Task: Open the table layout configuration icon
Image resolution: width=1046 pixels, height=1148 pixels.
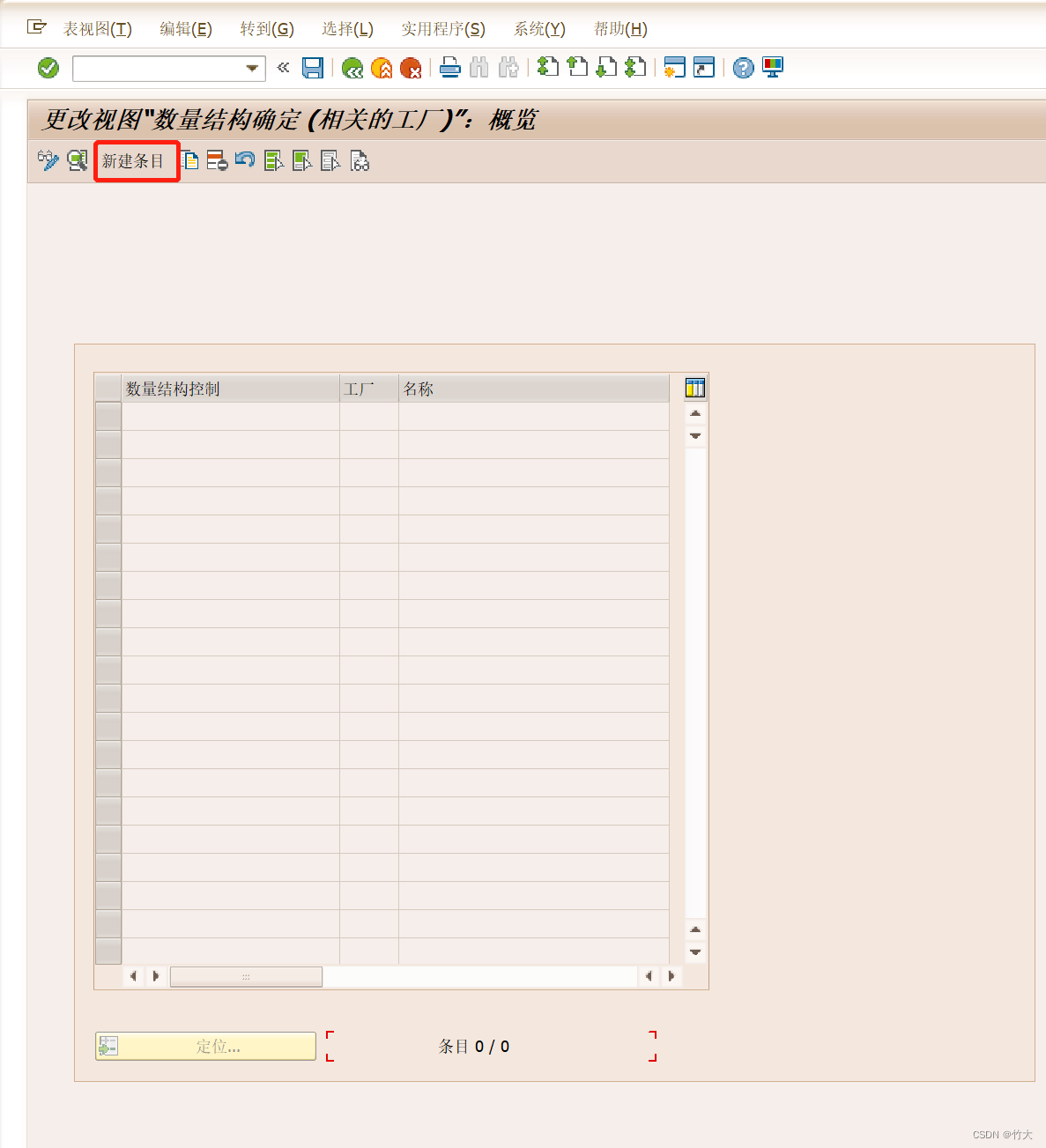Action: click(695, 388)
